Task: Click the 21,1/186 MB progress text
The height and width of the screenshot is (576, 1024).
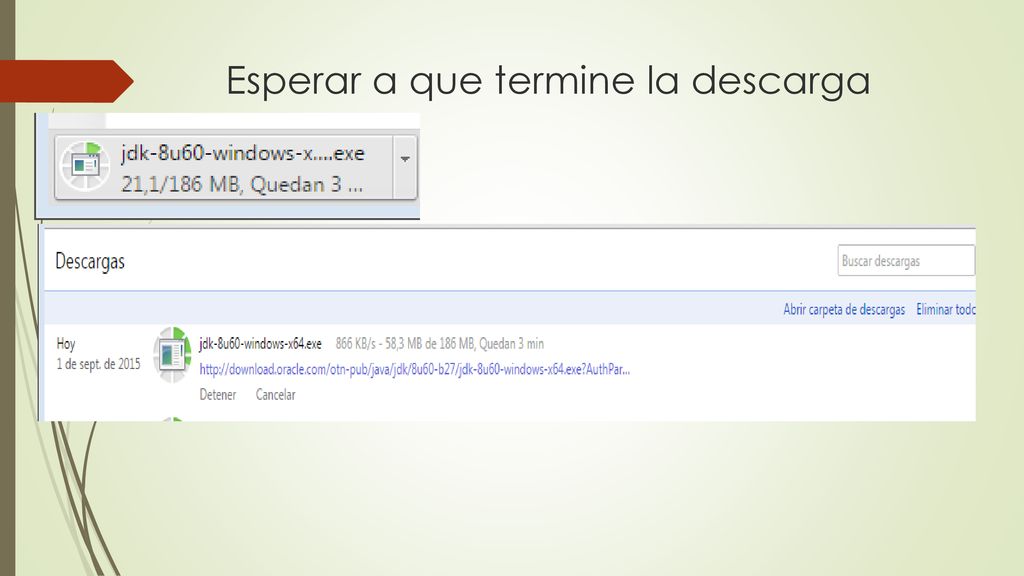Action: [242, 185]
